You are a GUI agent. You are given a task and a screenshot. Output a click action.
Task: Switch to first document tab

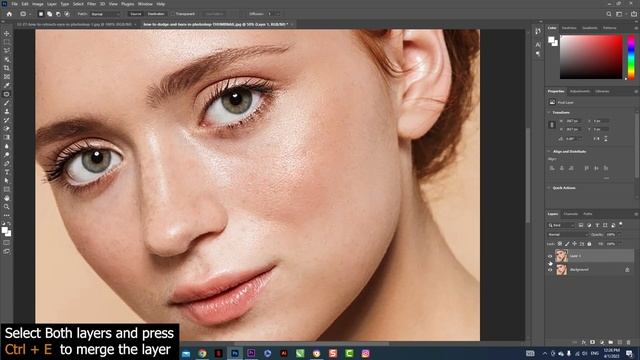tap(75, 24)
